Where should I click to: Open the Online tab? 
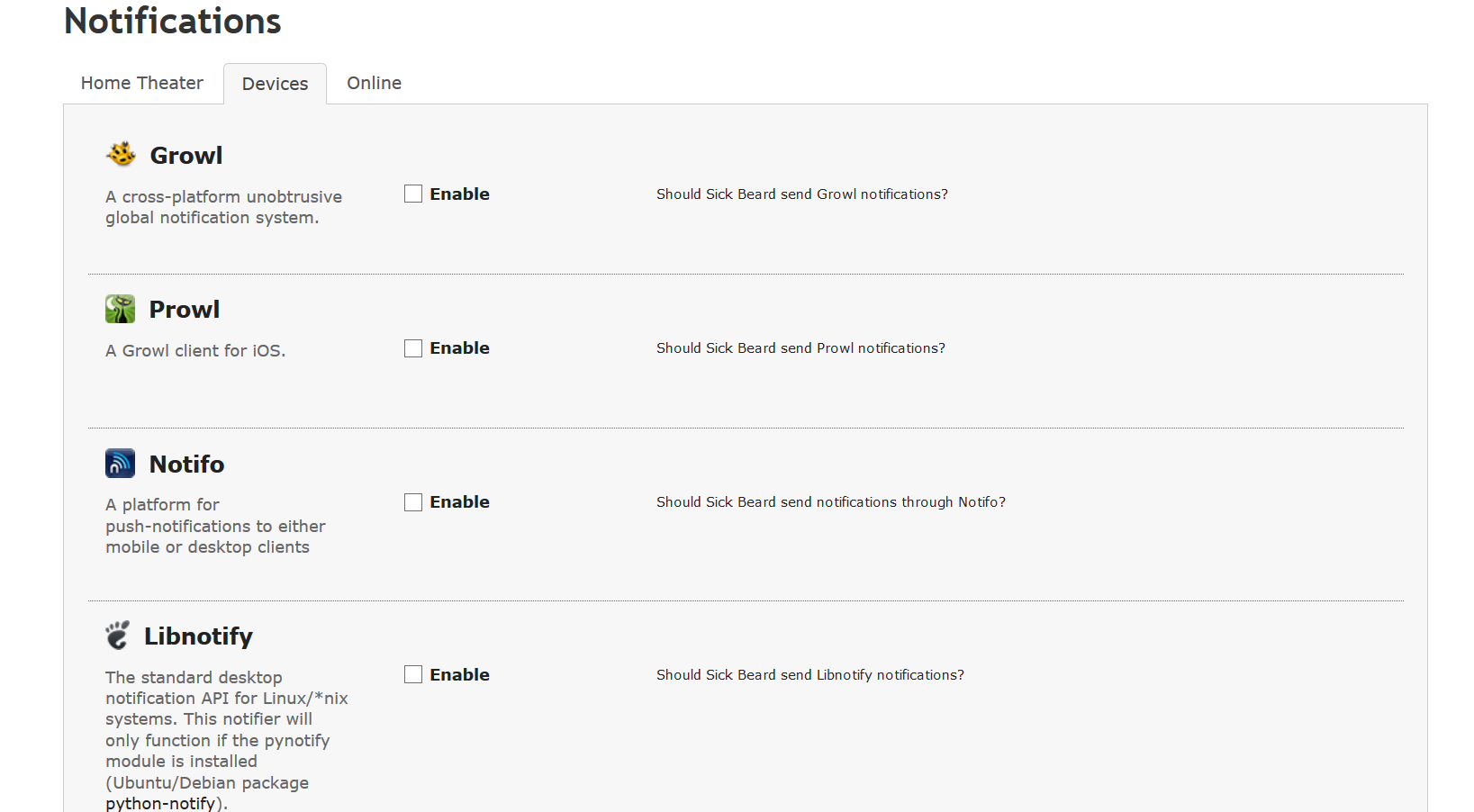coord(374,83)
